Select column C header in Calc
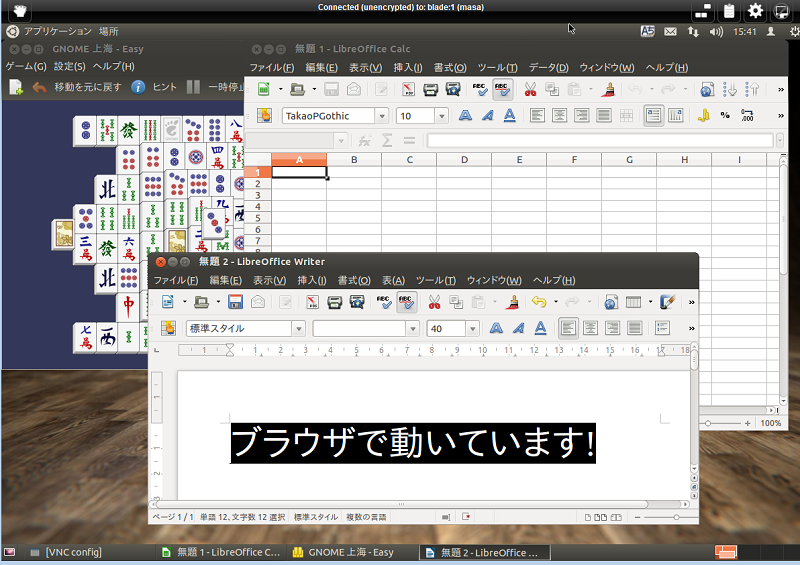This screenshot has height=565, width=800. pos(409,160)
